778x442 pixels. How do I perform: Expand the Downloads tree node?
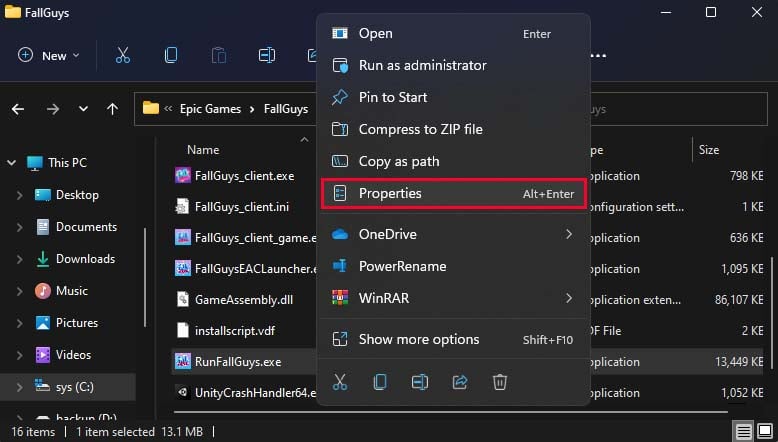19,259
